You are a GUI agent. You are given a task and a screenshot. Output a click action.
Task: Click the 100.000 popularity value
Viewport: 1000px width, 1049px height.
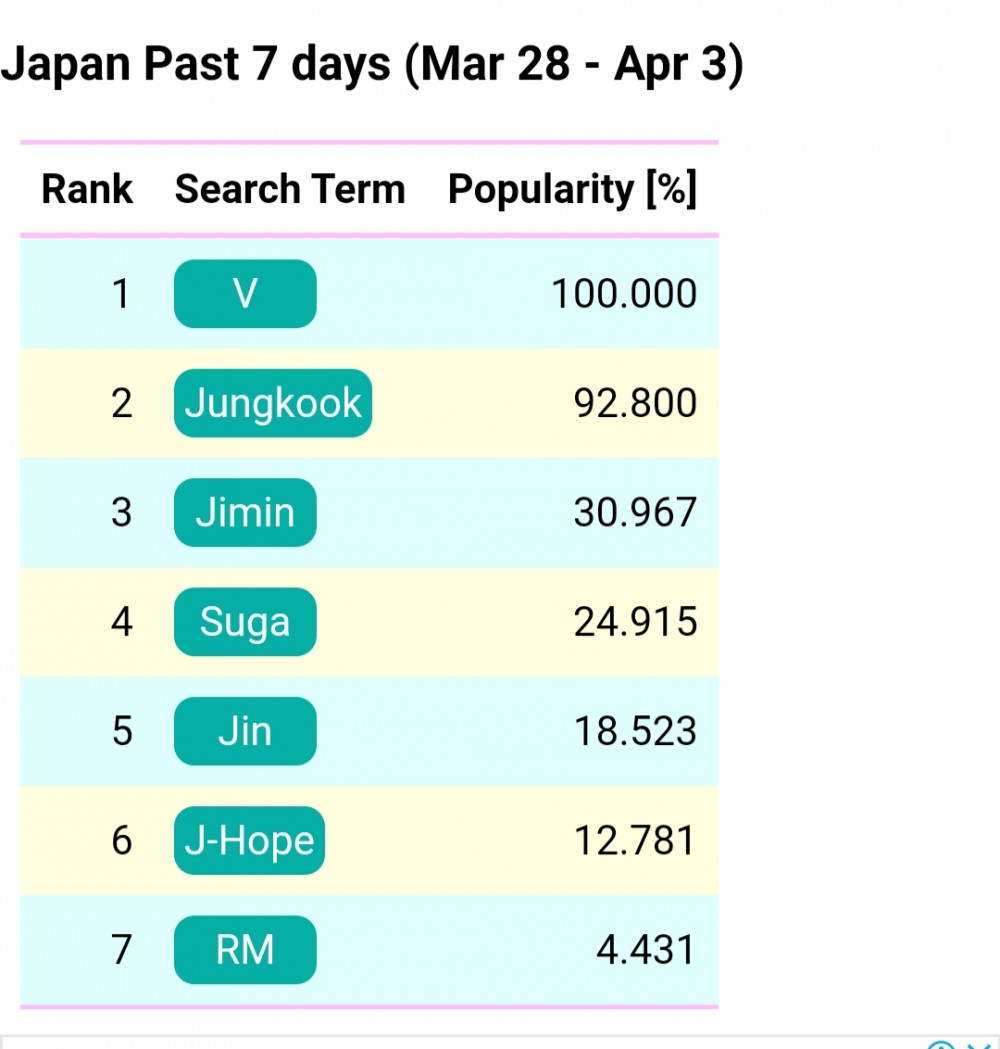tap(624, 294)
